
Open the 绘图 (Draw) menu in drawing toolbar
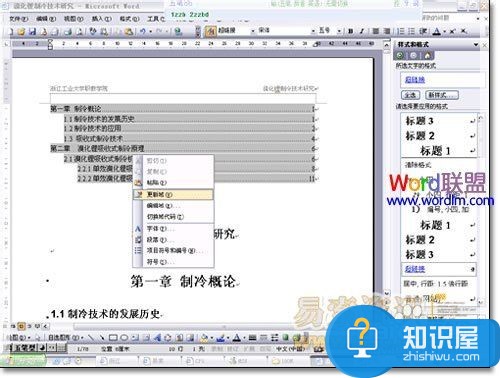pyautogui.click(x=18, y=338)
